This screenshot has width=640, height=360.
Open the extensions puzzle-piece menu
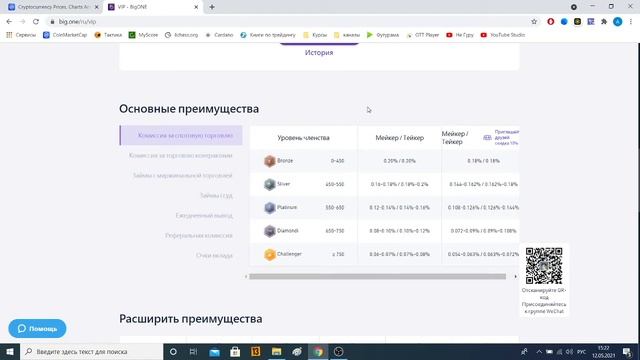point(604,22)
